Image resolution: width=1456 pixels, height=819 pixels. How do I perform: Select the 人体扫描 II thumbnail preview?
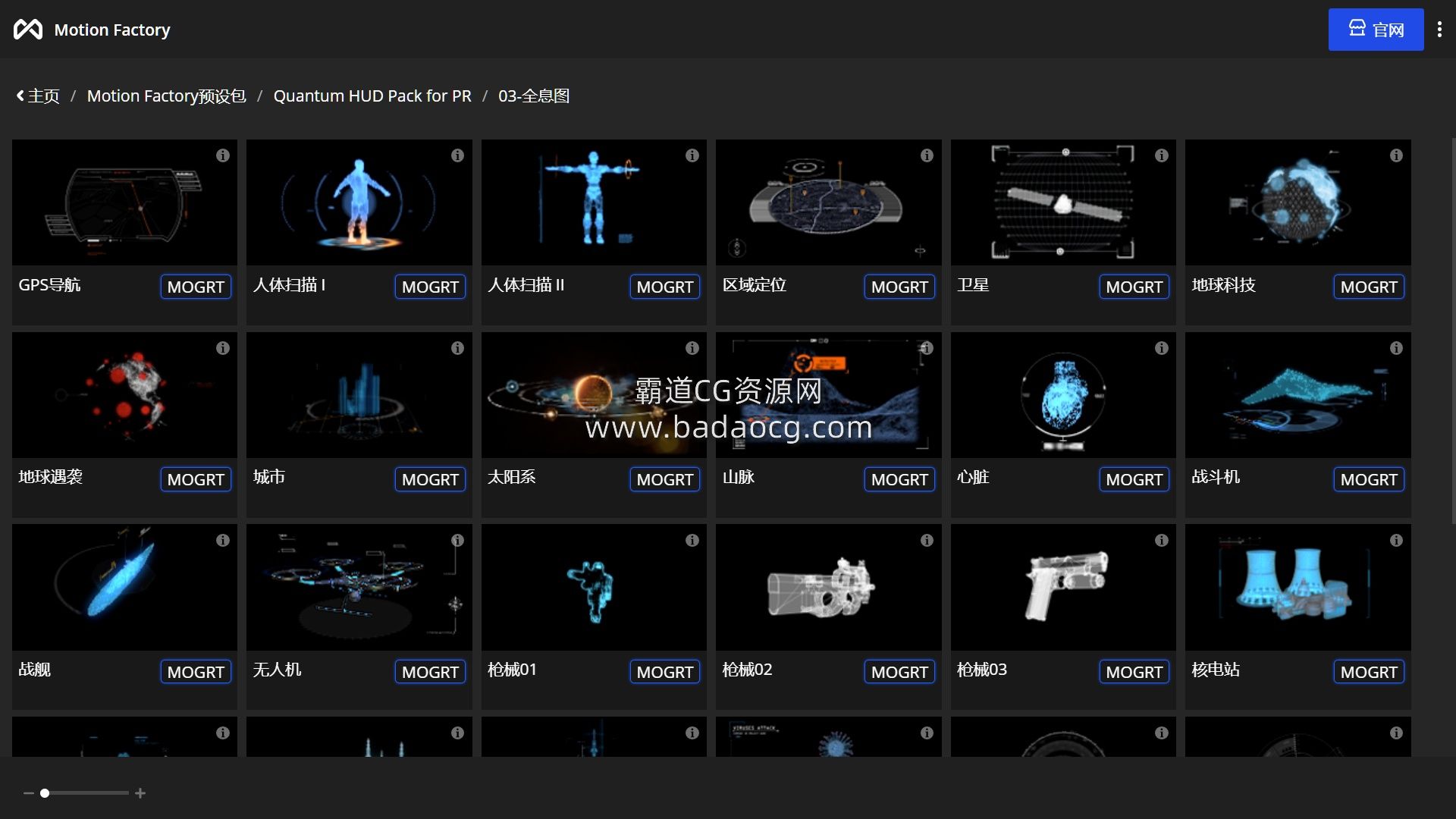click(x=594, y=202)
